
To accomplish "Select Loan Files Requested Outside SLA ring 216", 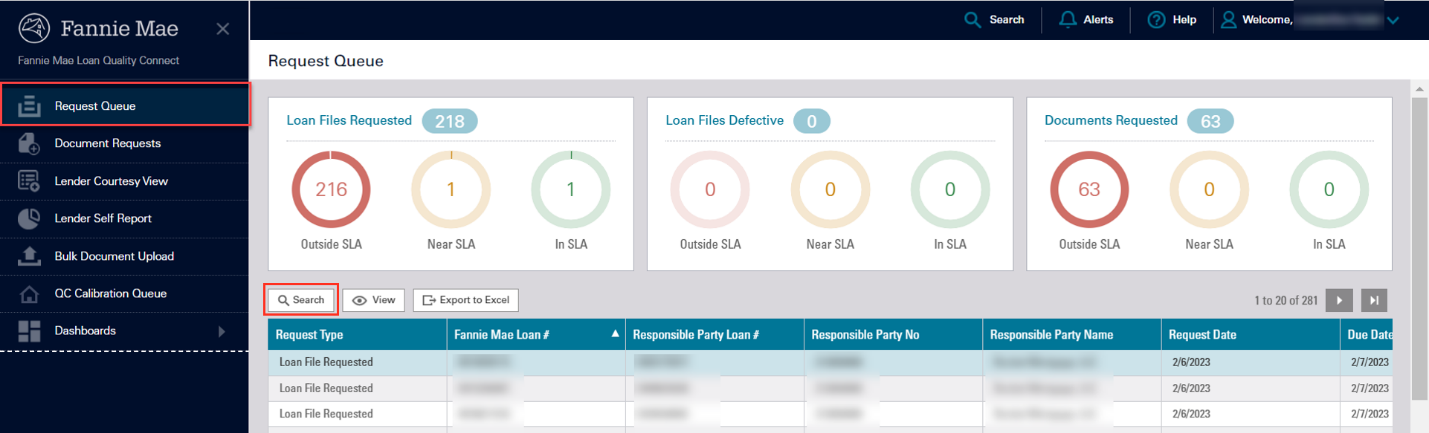I will click(x=331, y=189).
